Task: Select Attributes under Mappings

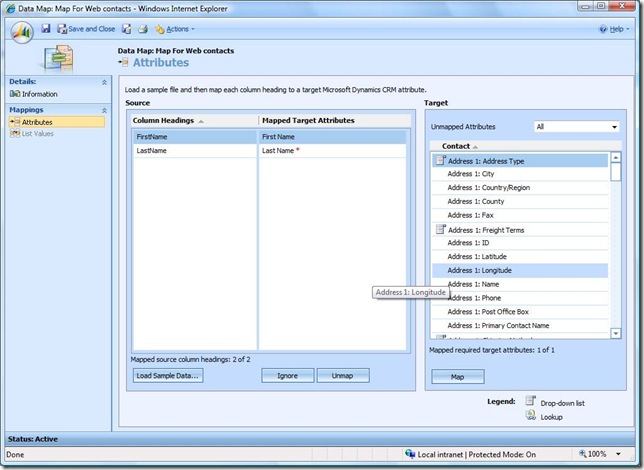Action: [37, 122]
